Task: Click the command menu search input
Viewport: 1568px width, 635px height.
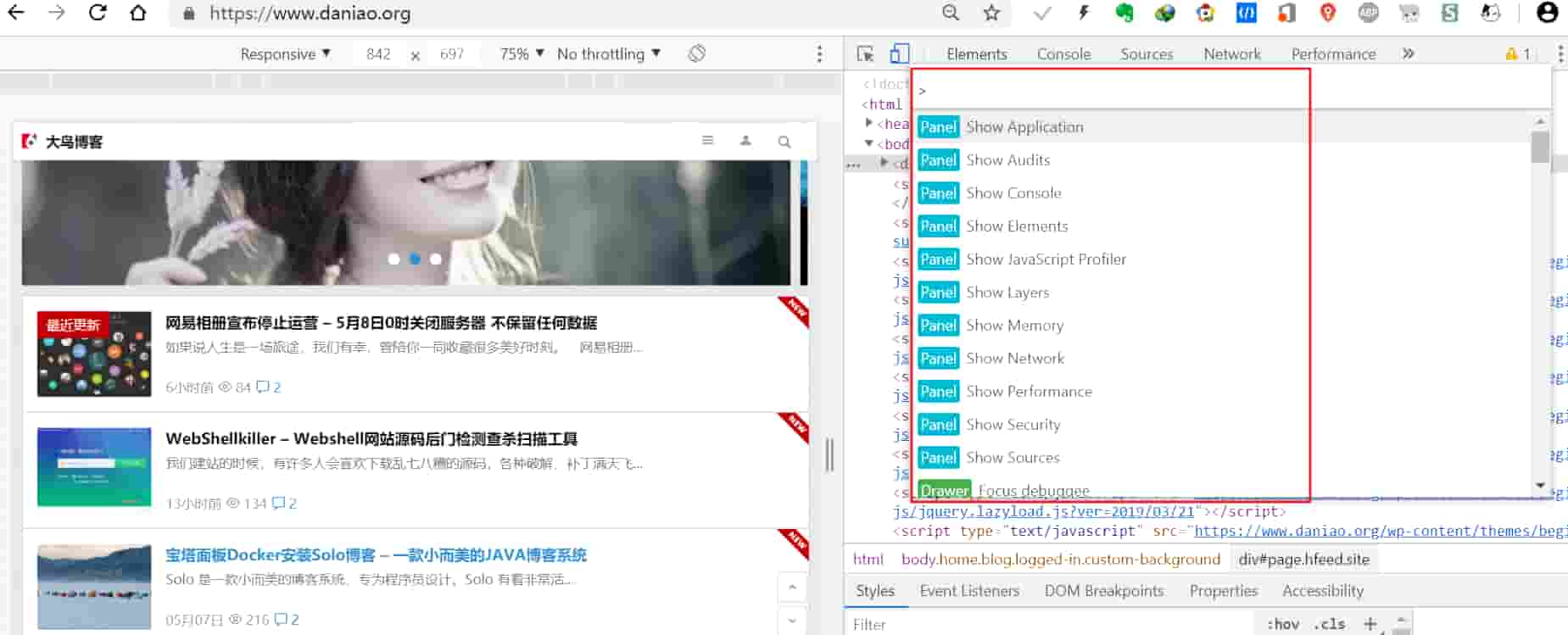Action: (1230, 91)
